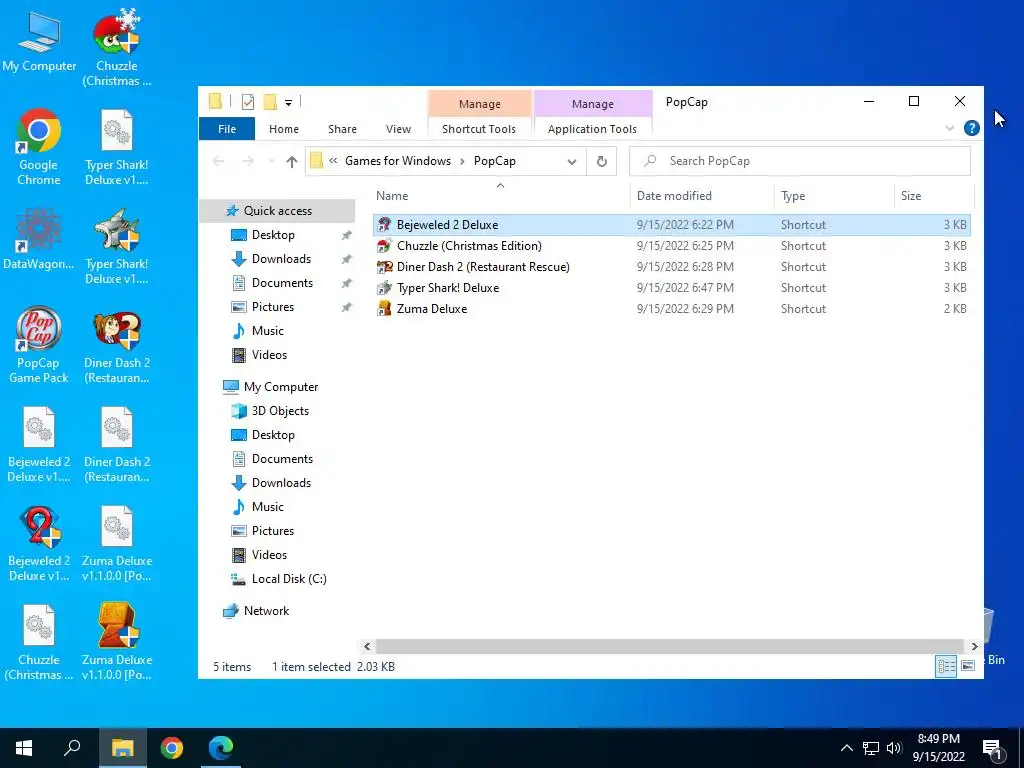This screenshot has width=1024, height=768.
Task: Open the network icon in system tray
Action: (x=871, y=748)
